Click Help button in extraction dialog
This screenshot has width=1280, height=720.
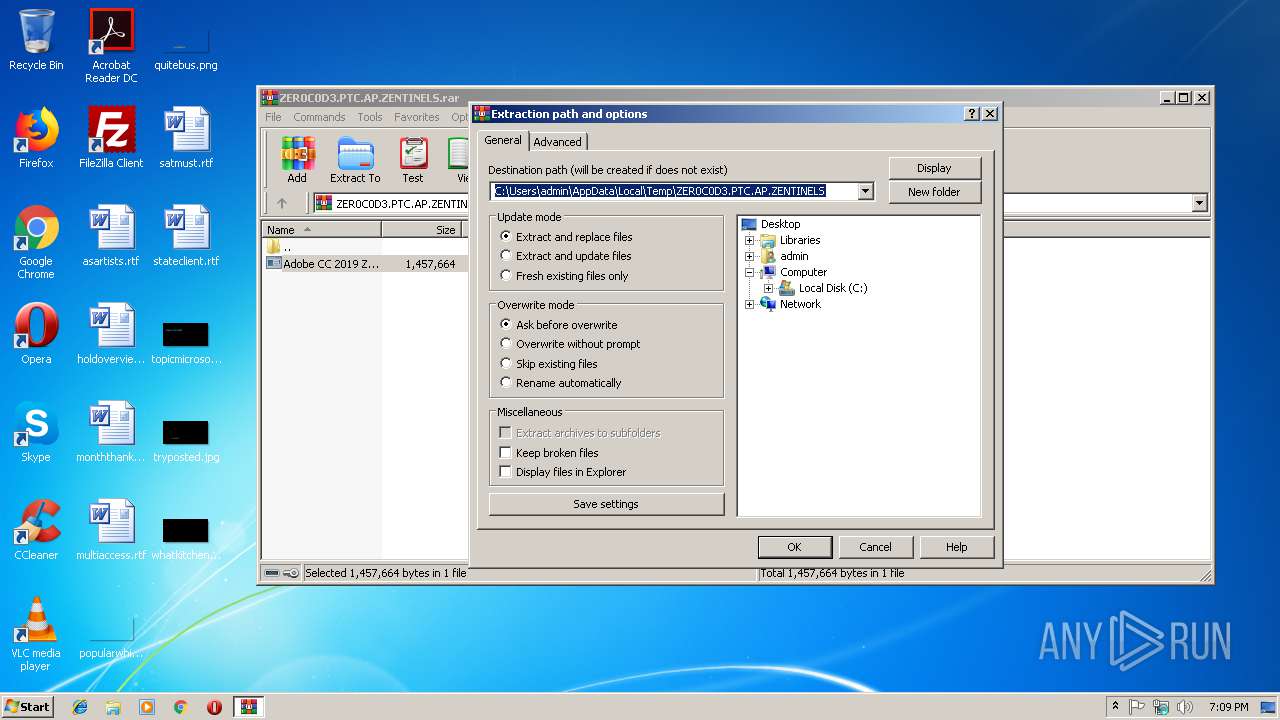(x=956, y=547)
